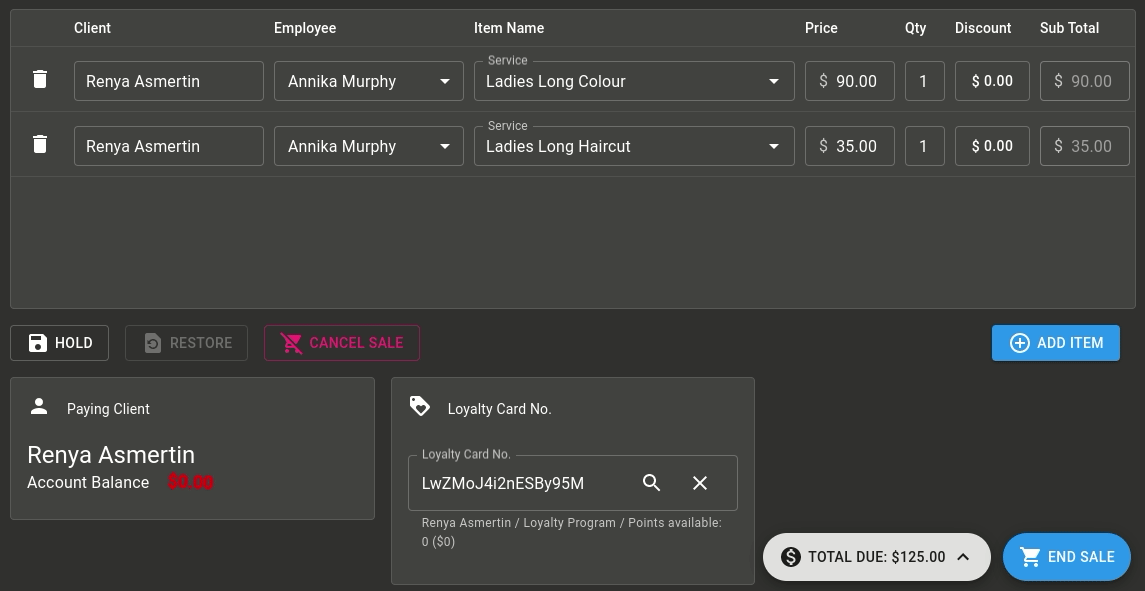1145x591 pixels.
Task: Cancel the sale
Action: tap(342, 343)
